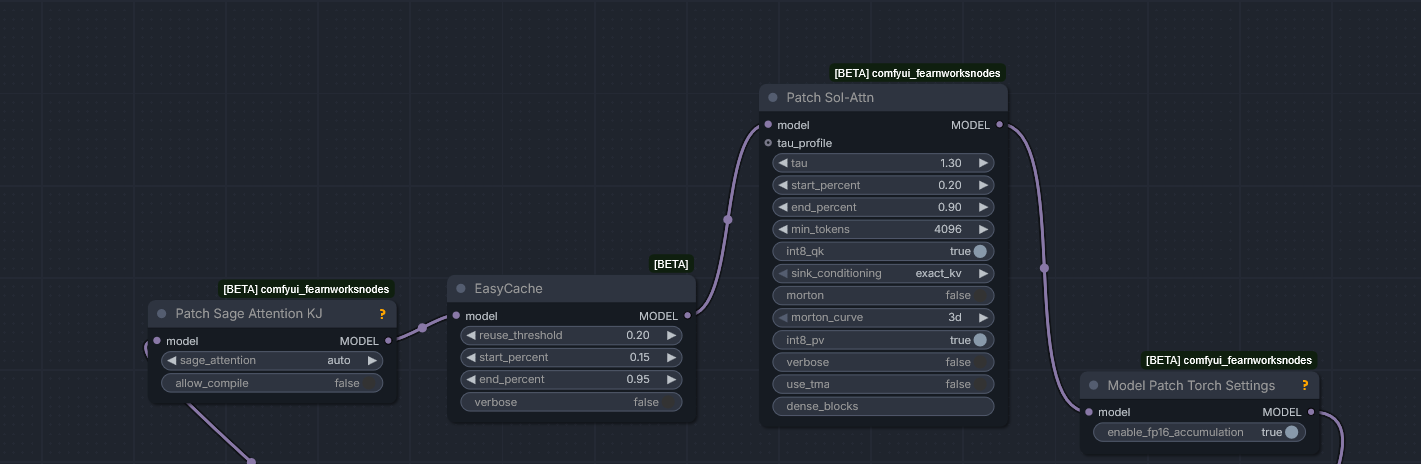Select the EasyCache node title bar

571,289
